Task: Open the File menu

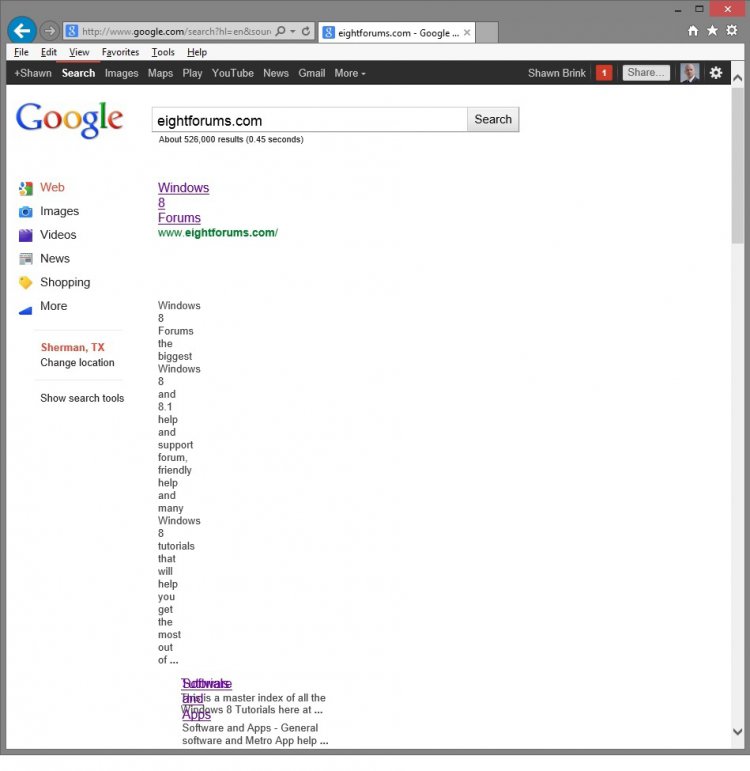Action: [21, 52]
